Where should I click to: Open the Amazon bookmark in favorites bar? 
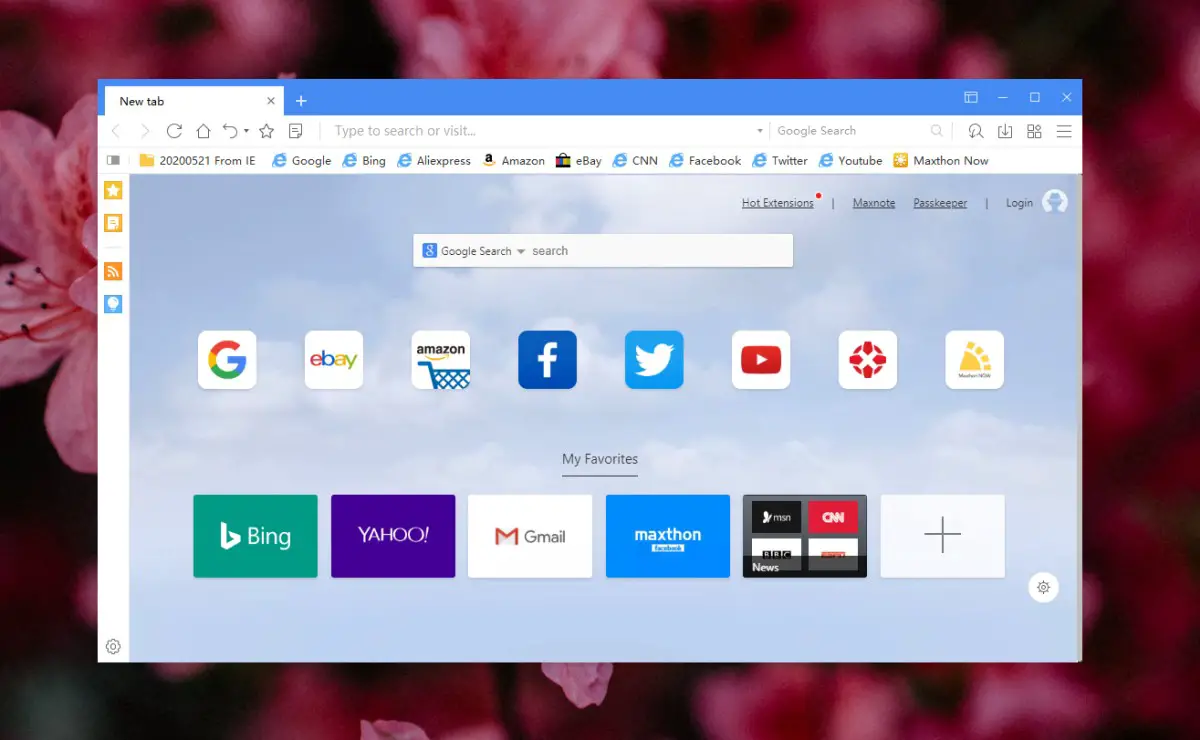[x=513, y=160]
